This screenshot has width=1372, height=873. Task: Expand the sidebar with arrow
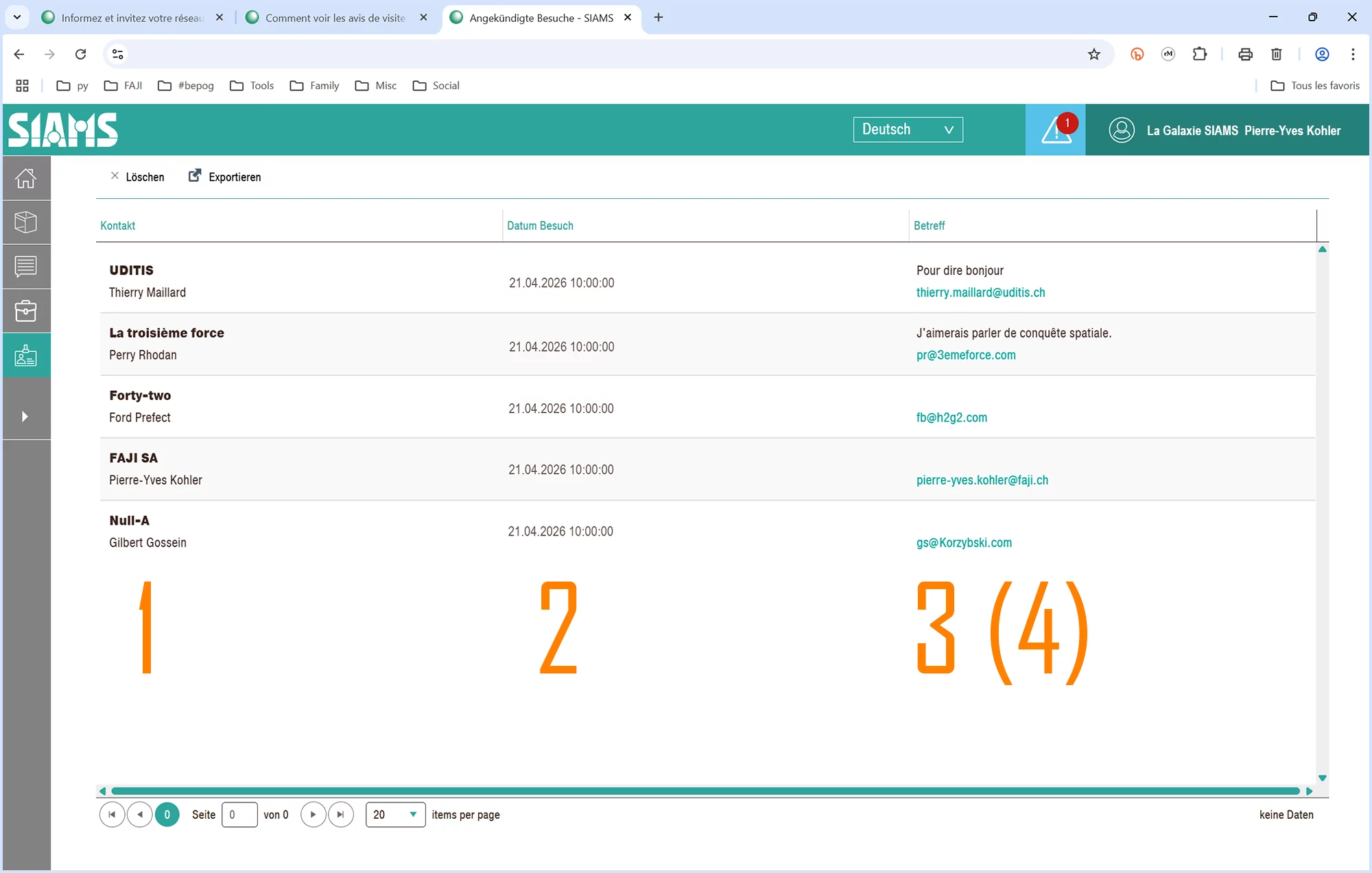[x=25, y=416]
